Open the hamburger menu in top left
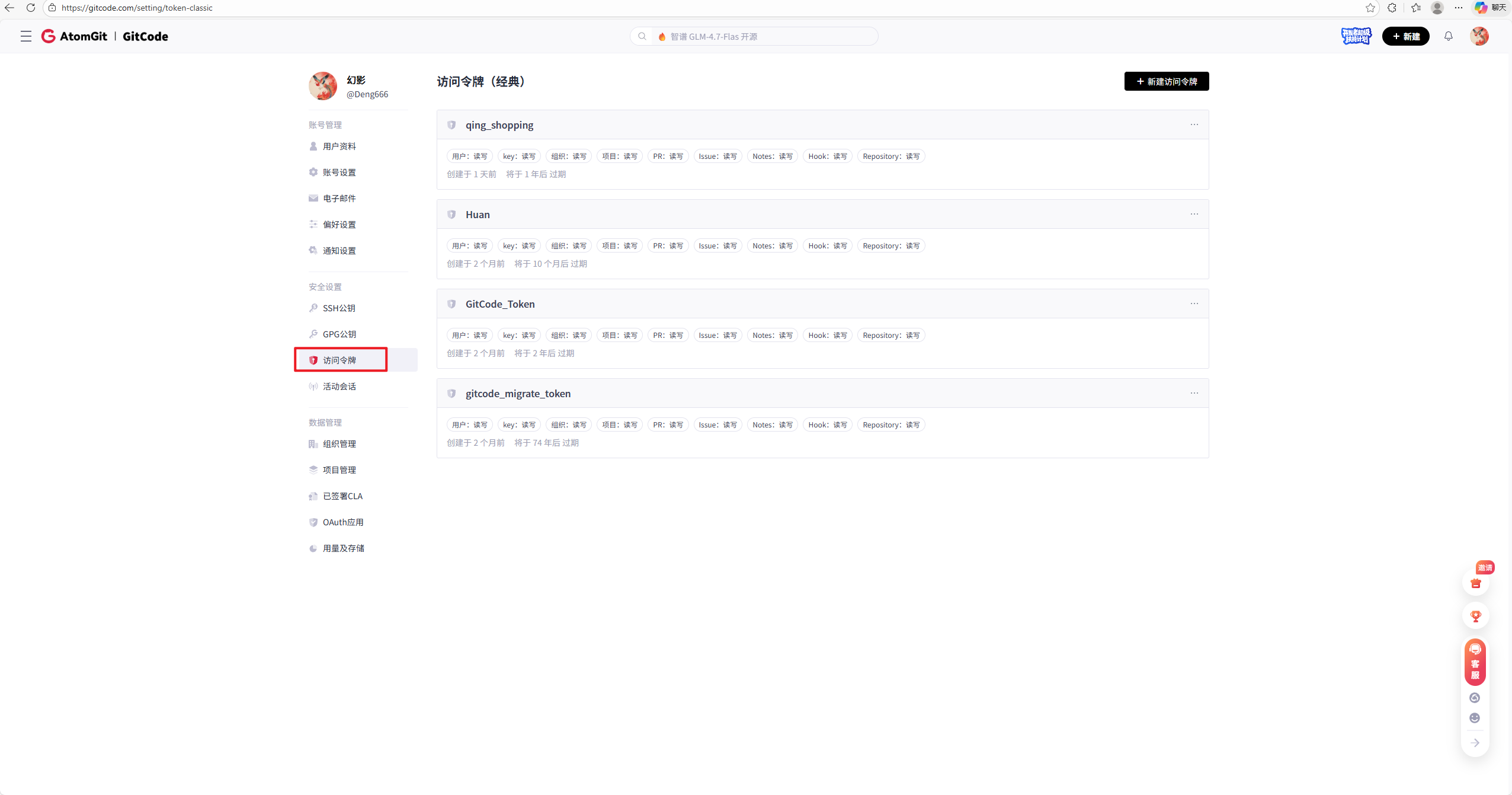This screenshot has height=795, width=1512. (x=25, y=36)
